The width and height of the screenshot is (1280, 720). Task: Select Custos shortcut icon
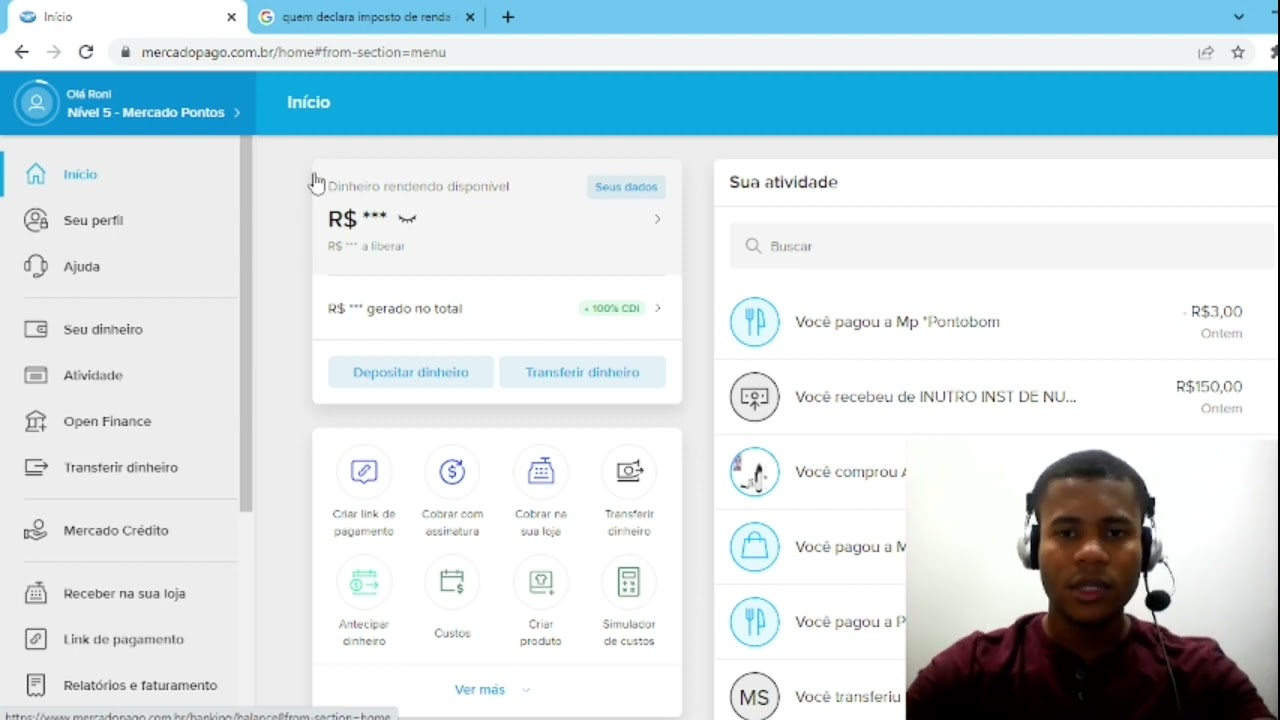(452, 582)
